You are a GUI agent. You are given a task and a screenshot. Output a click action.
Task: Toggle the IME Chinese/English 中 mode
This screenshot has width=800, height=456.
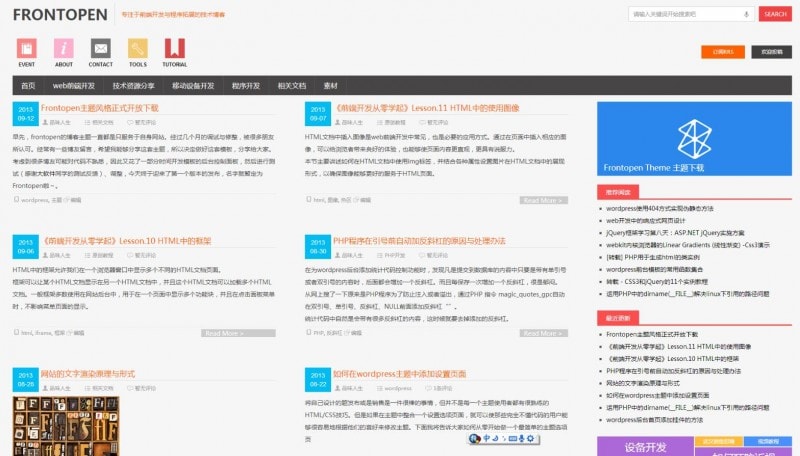tap(486, 438)
